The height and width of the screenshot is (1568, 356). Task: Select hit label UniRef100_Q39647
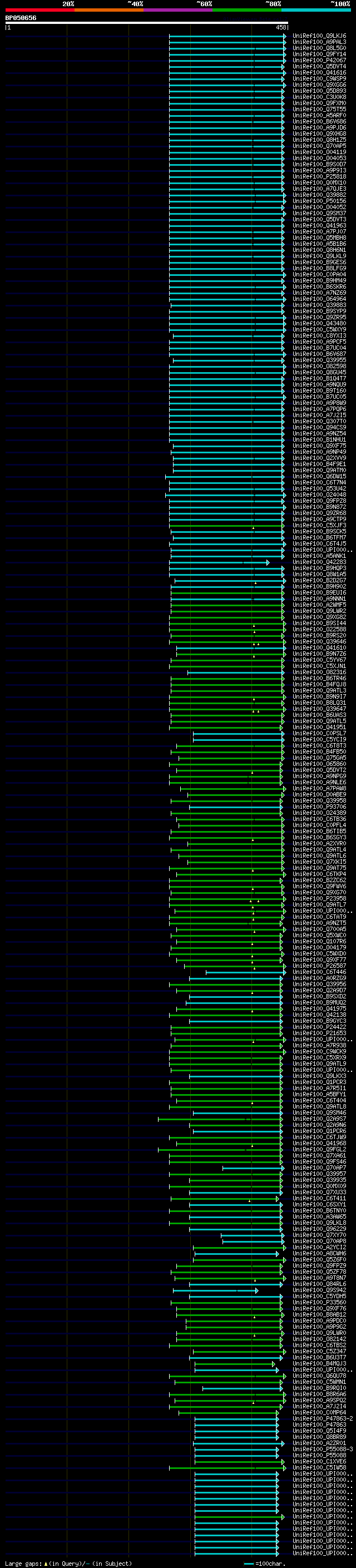[319, 709]
